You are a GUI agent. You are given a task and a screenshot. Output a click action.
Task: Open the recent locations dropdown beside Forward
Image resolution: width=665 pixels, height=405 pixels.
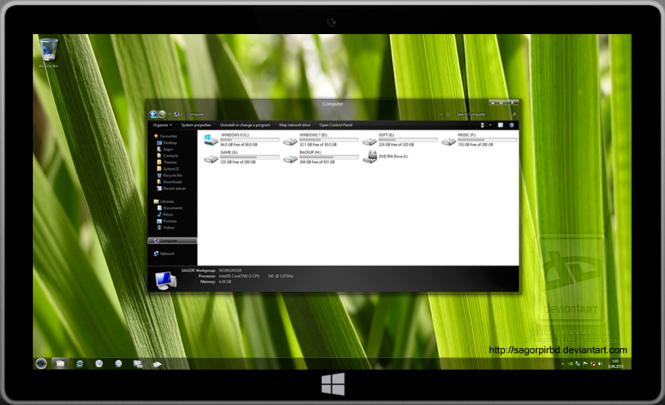(x=170, y=115)
